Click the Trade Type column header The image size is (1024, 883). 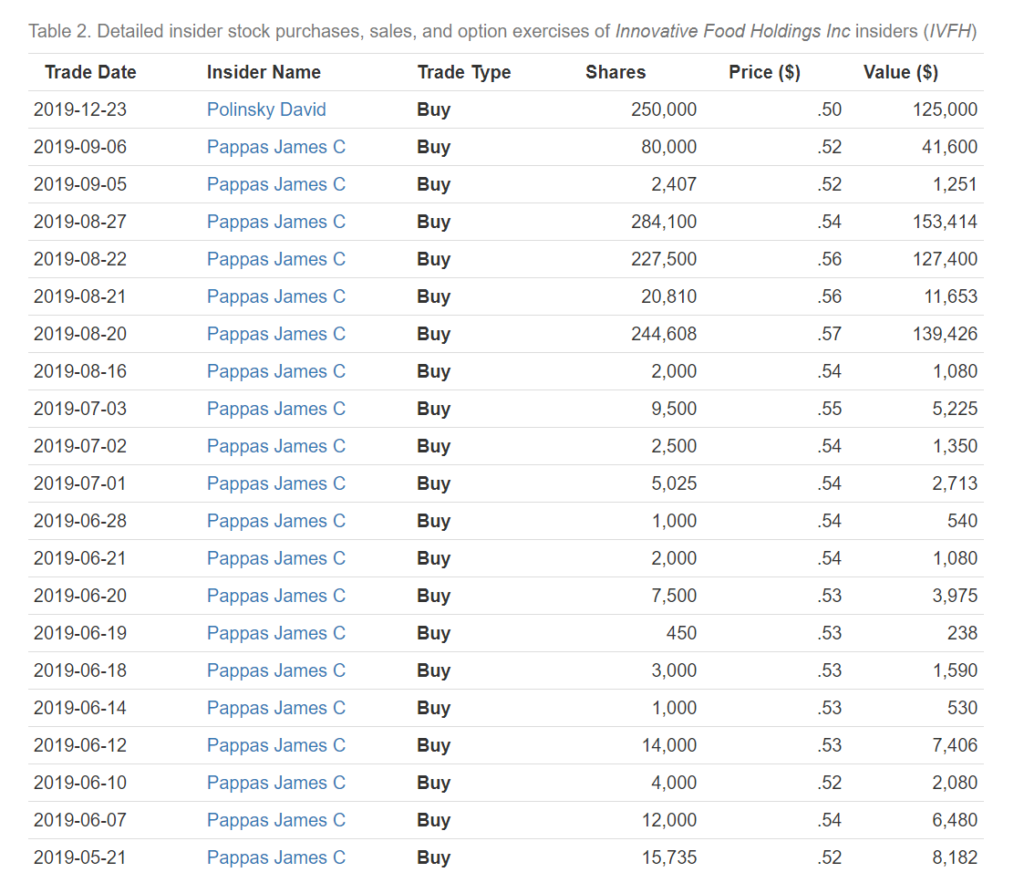pyautogui.click(x=464, y=72)
